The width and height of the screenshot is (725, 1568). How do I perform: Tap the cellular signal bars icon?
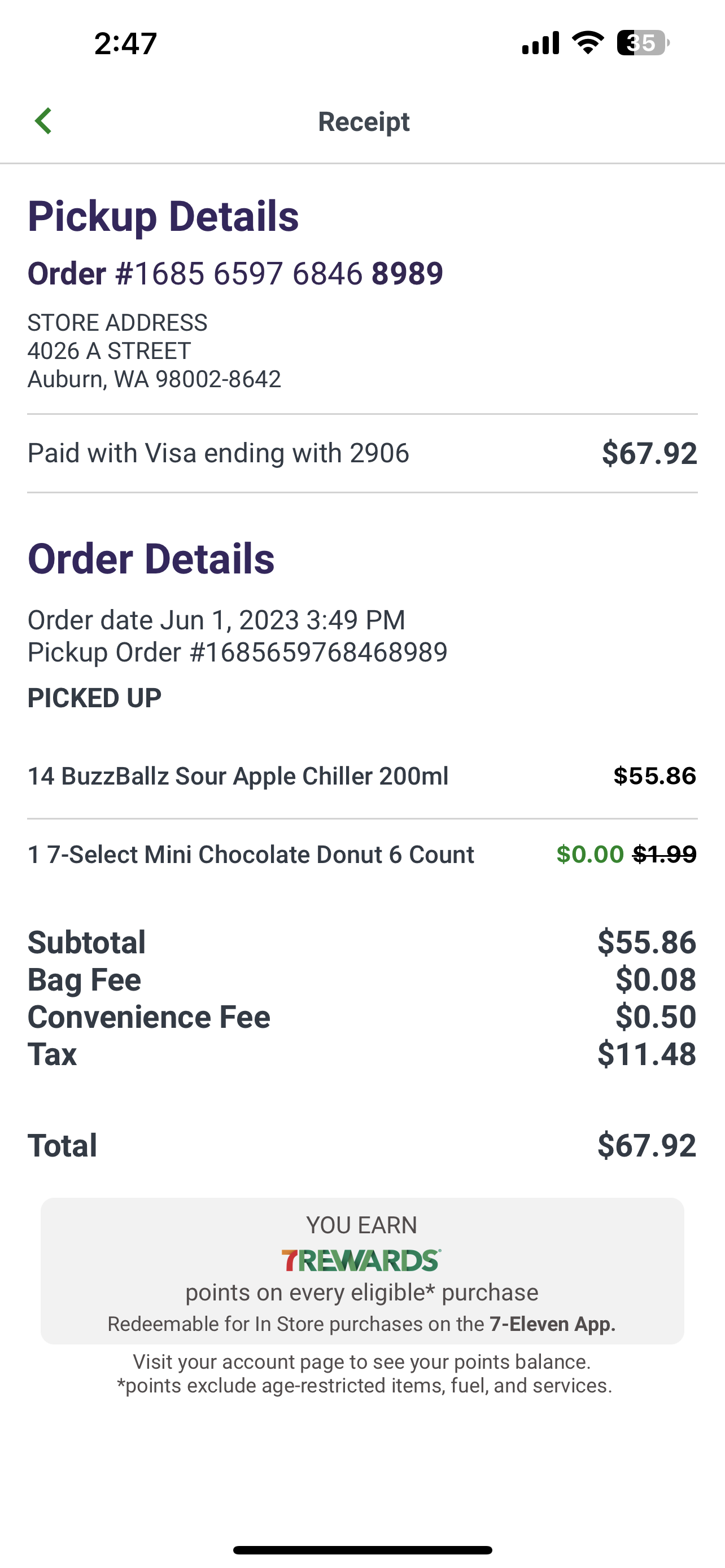(x=540, y=43)
